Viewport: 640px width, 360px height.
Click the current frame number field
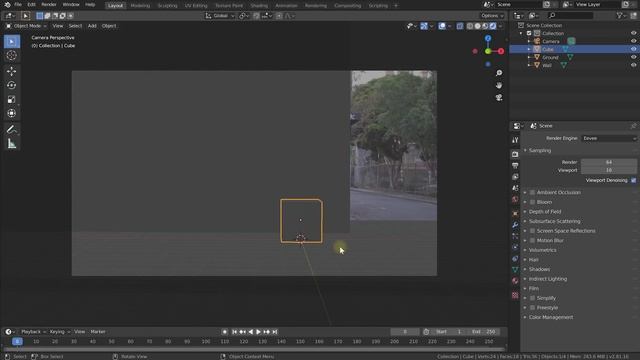(x=405, y=332)
